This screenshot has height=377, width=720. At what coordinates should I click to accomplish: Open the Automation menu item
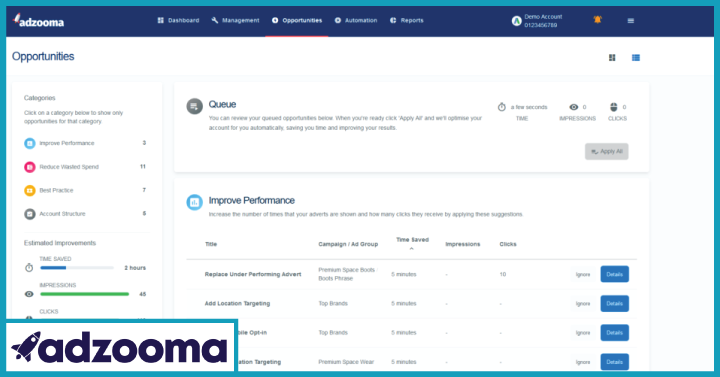[356, 20]
